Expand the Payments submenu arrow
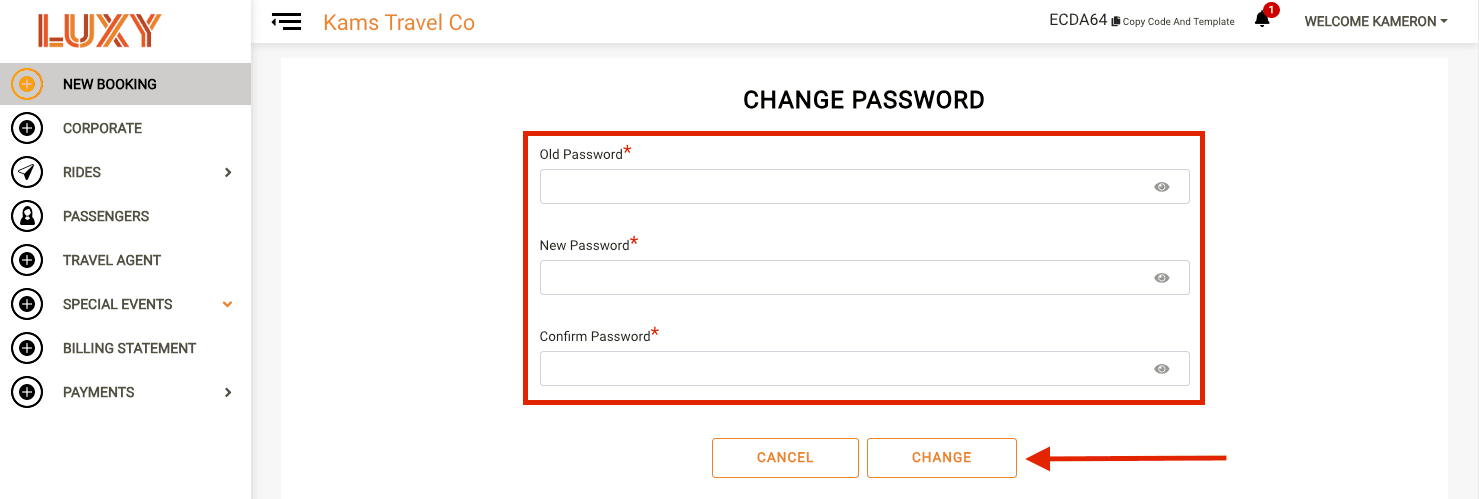 (228, 392)
